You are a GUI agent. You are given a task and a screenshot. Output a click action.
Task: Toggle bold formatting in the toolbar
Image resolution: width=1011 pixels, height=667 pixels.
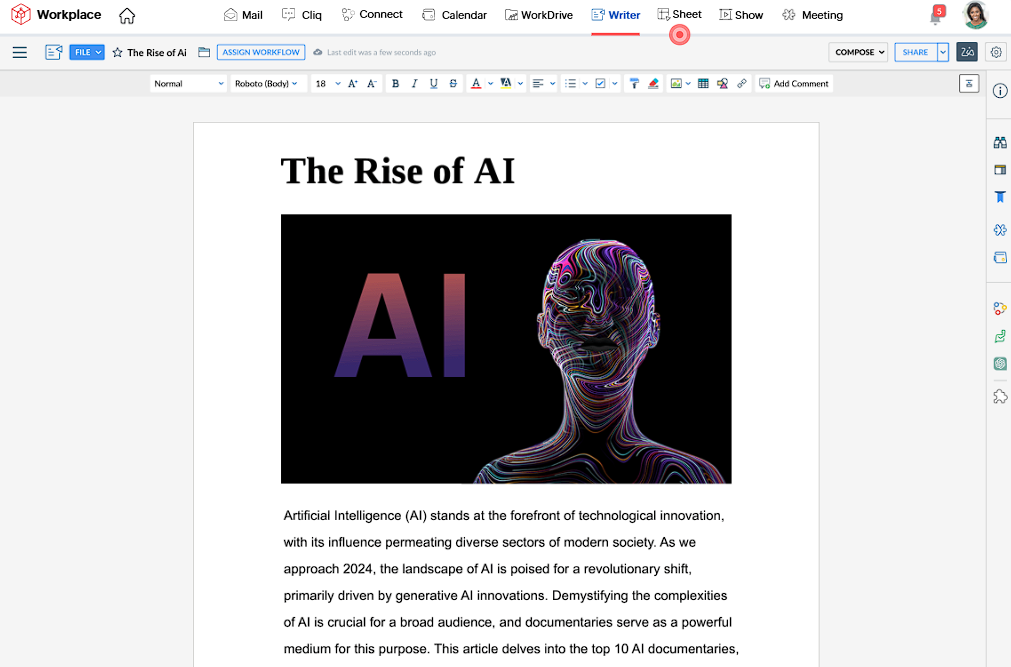(395, 84)
